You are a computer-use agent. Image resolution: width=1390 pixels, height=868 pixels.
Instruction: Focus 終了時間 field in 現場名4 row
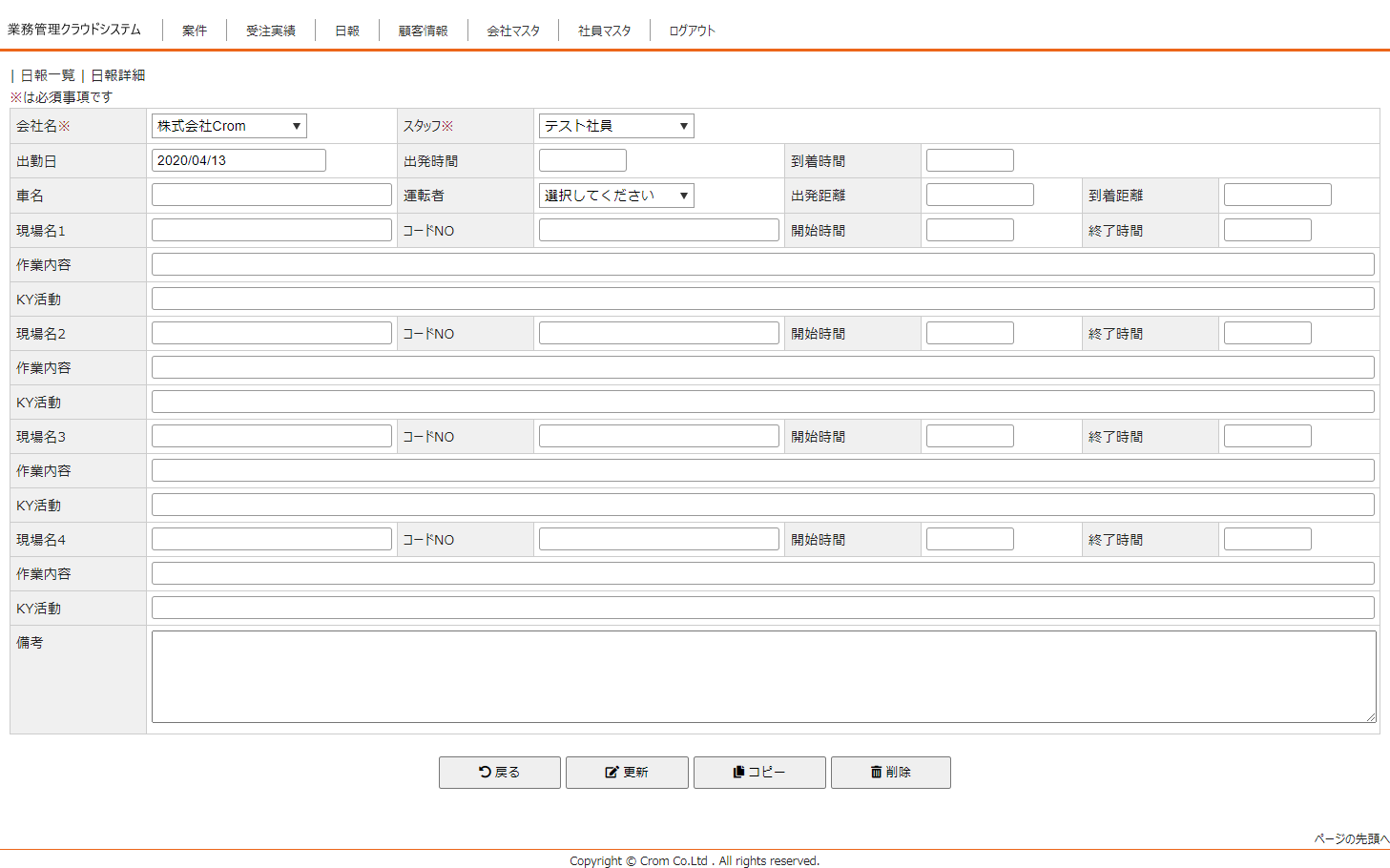[1268, 539]
